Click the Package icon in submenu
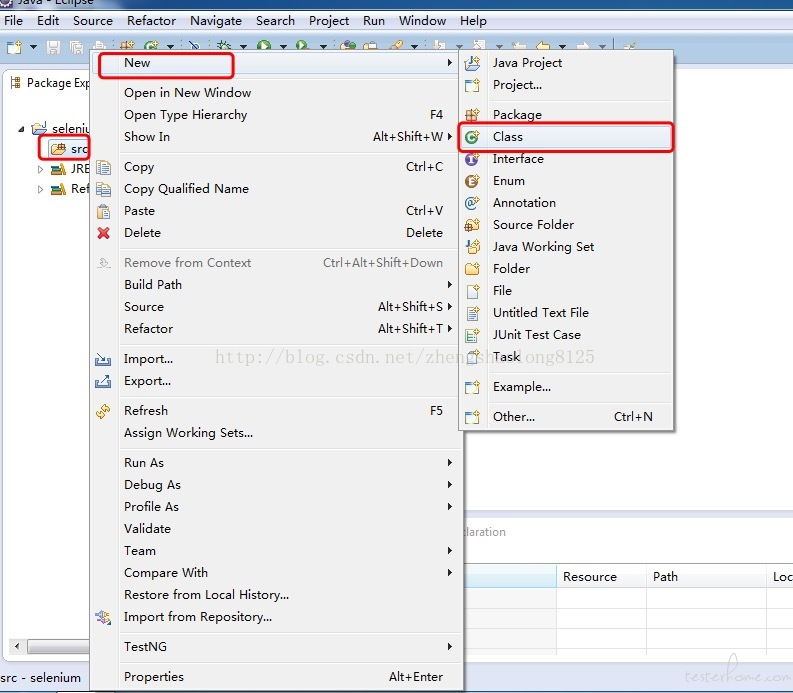 coord(472,115)
